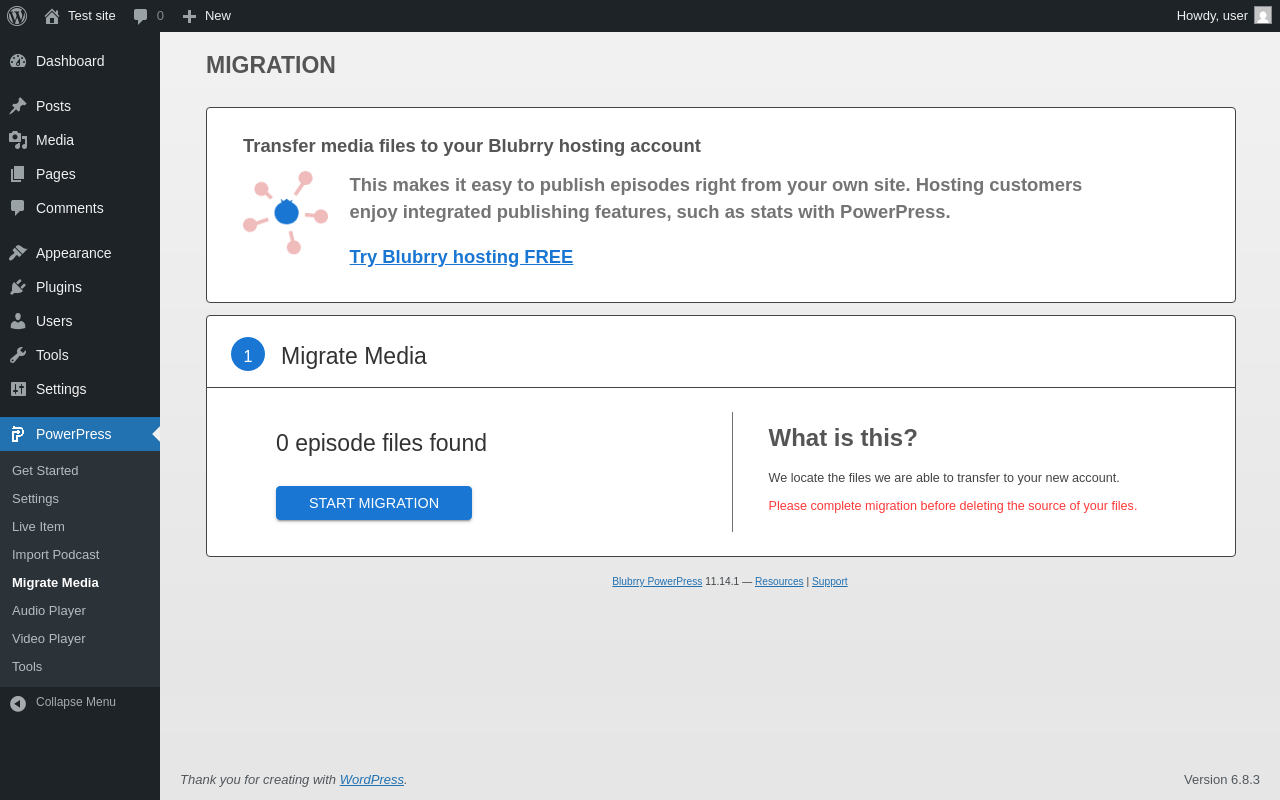
Task: Open the Live Item submenu
Action: pyautogui.click(x=38, y=526)
